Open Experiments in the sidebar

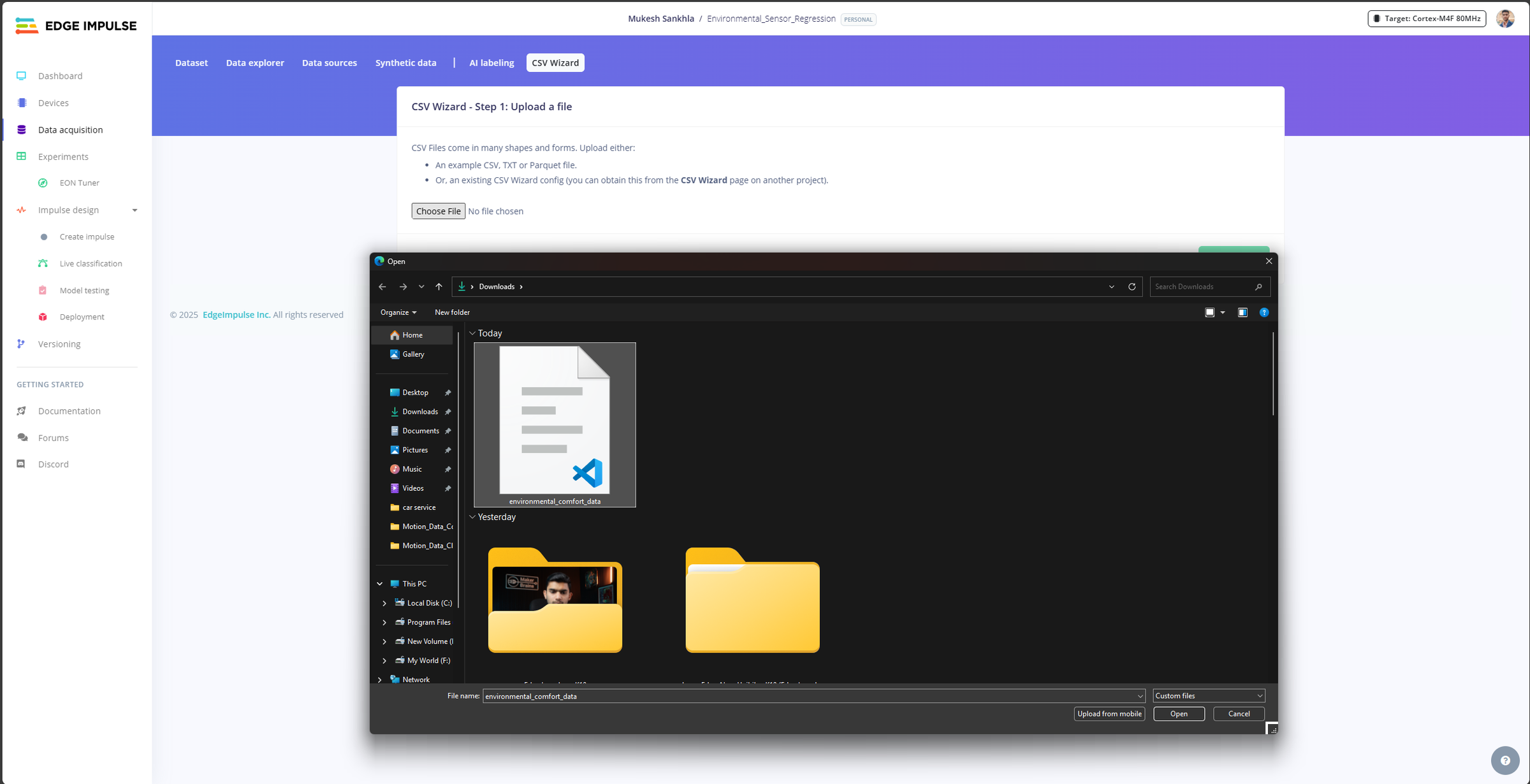point(63,156)
